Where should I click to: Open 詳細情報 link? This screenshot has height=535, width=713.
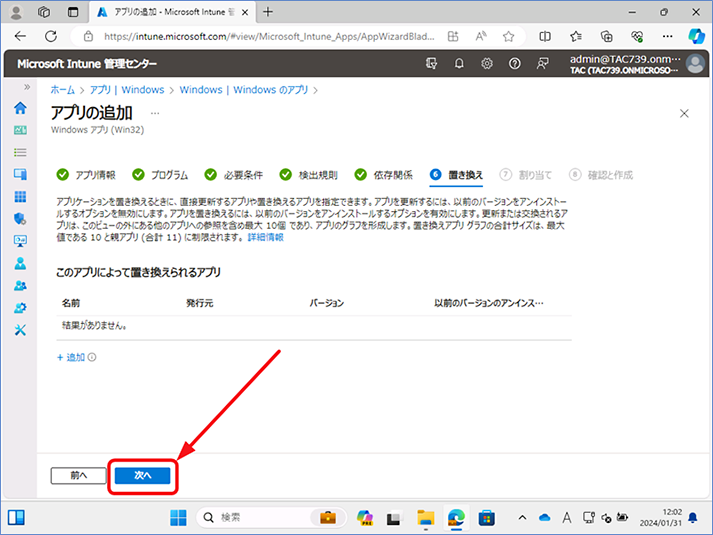point(266,237)
